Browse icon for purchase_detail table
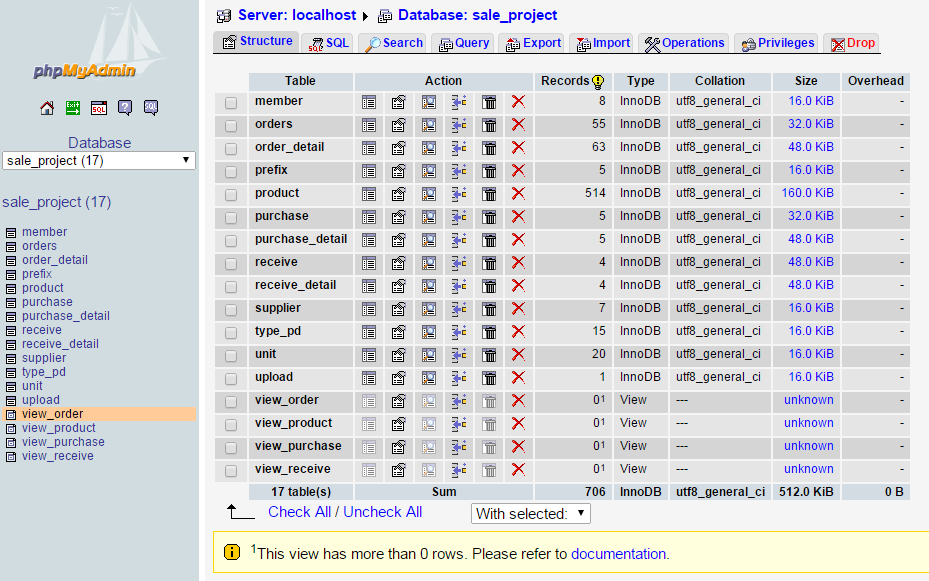This screenshot has width=929, height=581. [x=369, y=240]
